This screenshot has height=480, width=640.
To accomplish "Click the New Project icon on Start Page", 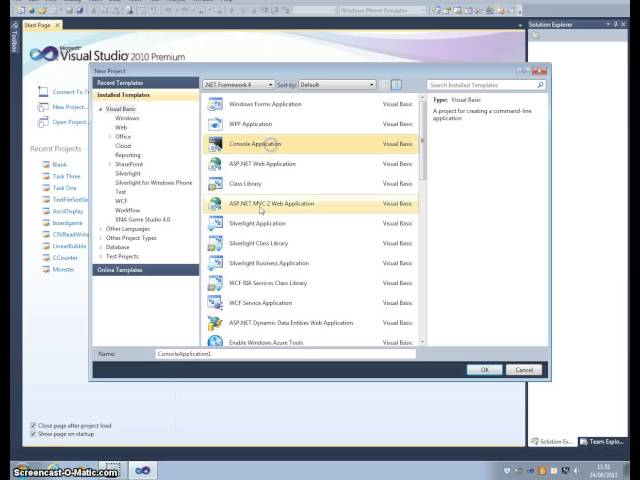I will tap(43, 107).
